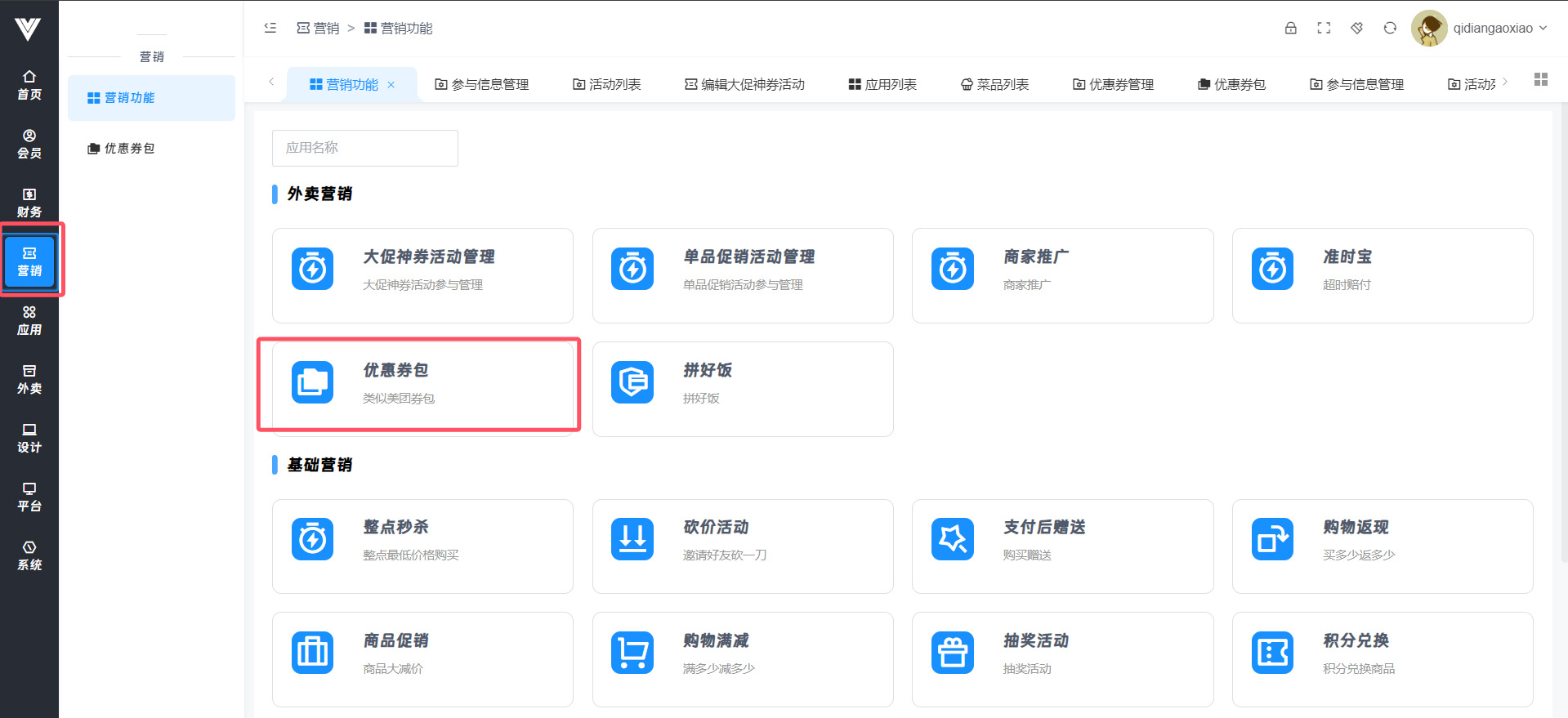Toggle fullscreen mode icon
Screen dimensions: 1568x718
(x=1324, y=28)
